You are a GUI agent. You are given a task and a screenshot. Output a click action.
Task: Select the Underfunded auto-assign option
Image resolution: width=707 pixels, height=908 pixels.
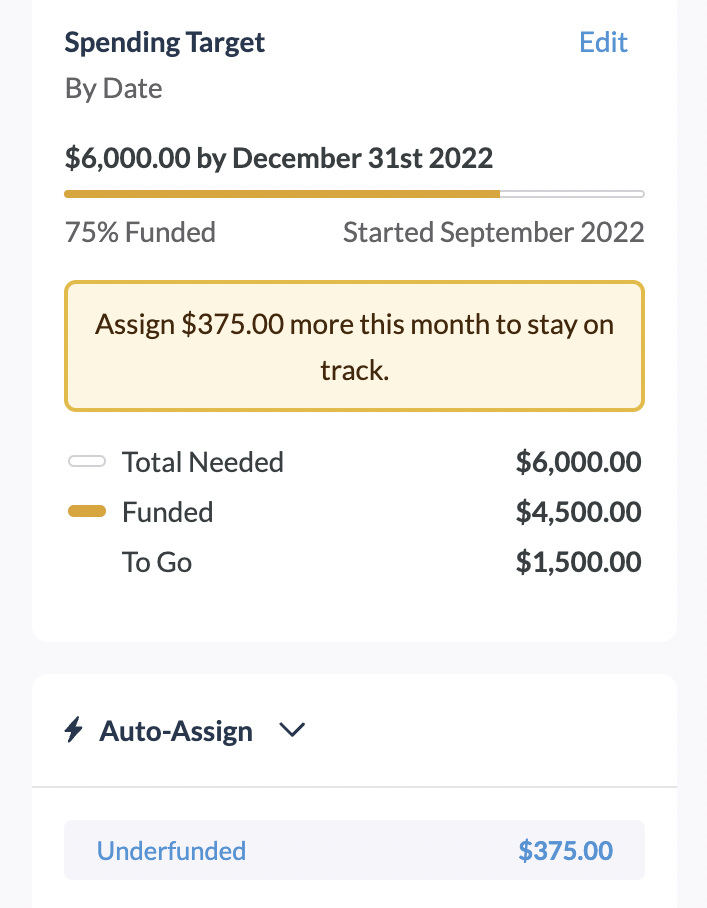171,851
